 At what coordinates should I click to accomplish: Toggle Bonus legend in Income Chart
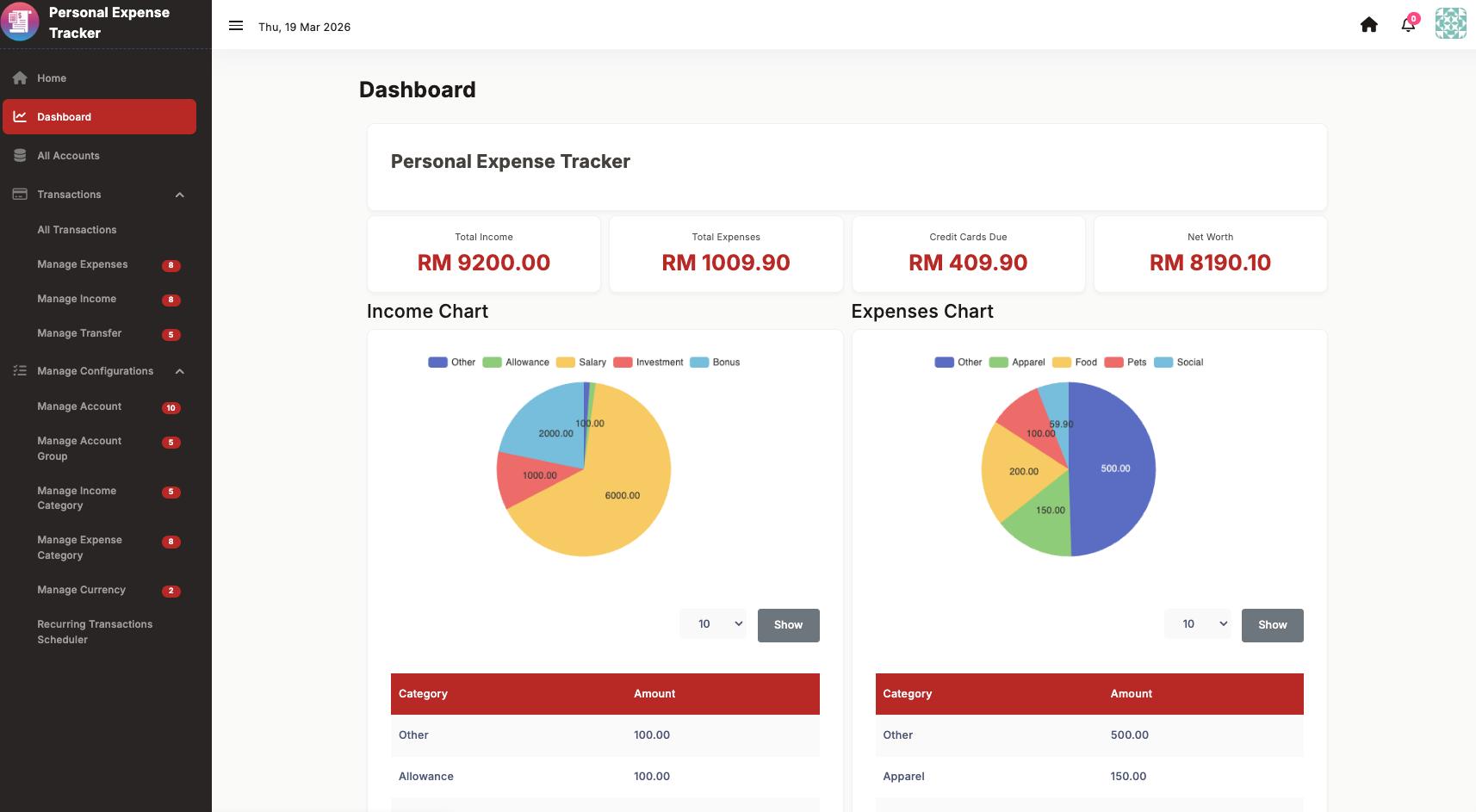coord(715,363)
